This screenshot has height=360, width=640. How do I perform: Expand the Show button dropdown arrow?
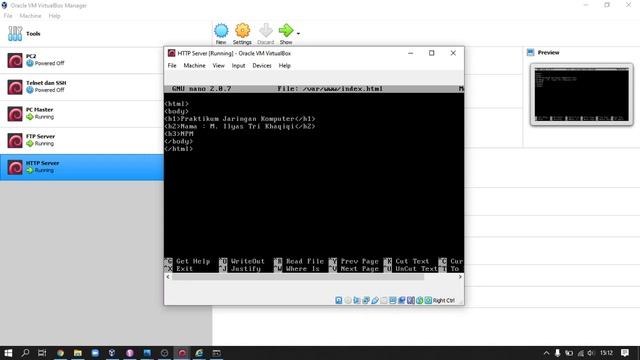(298, 33)
